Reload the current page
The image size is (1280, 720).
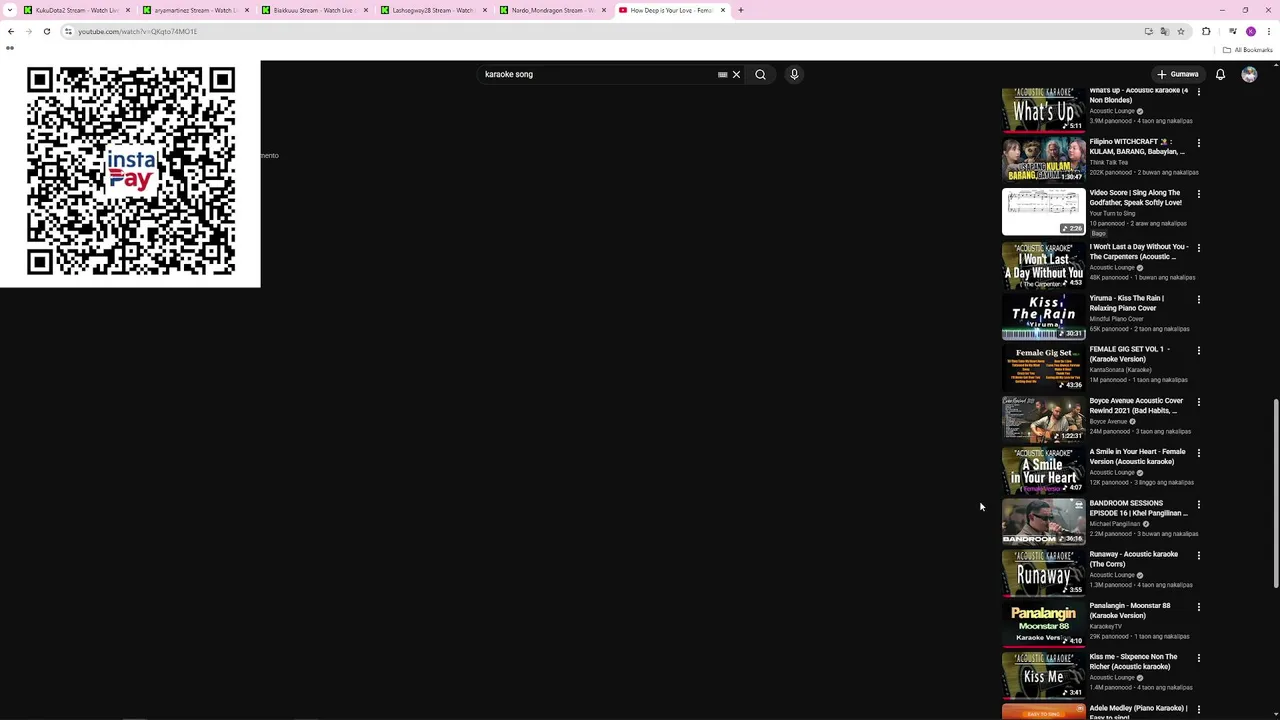(x=46, y=31)
